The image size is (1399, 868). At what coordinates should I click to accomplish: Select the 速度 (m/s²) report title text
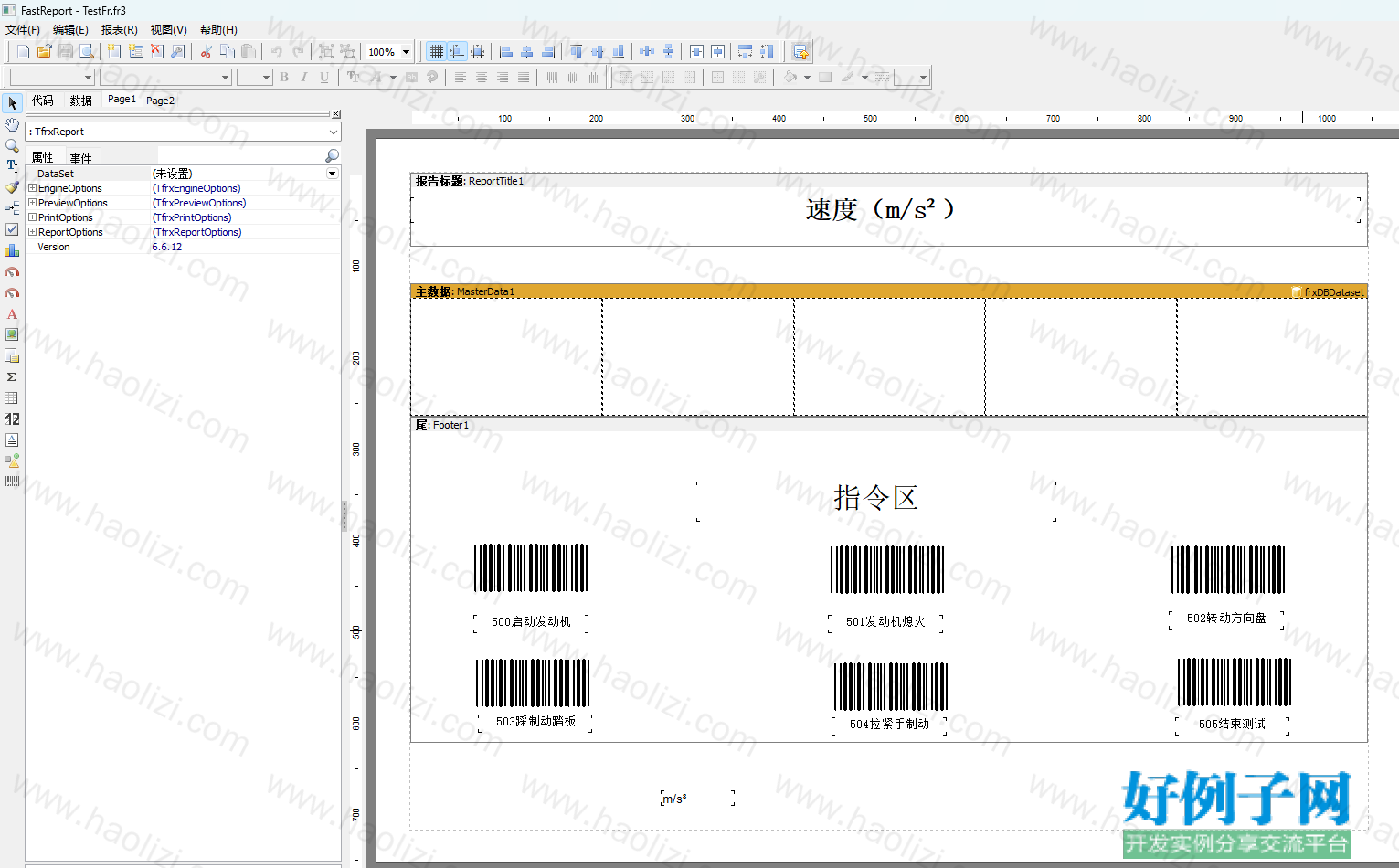[880, 209]
